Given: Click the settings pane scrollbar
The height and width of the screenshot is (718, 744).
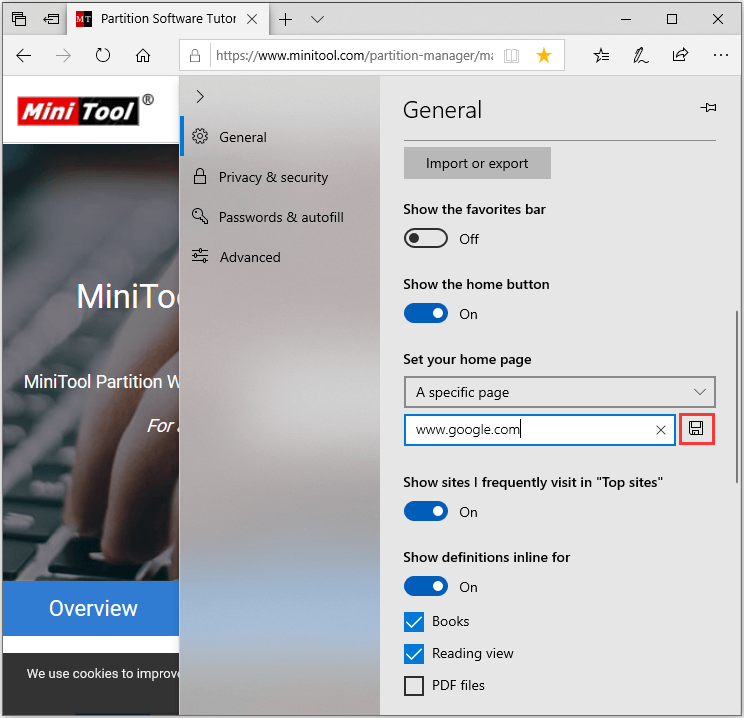Looking at the screenshot, I should point(736,397).
